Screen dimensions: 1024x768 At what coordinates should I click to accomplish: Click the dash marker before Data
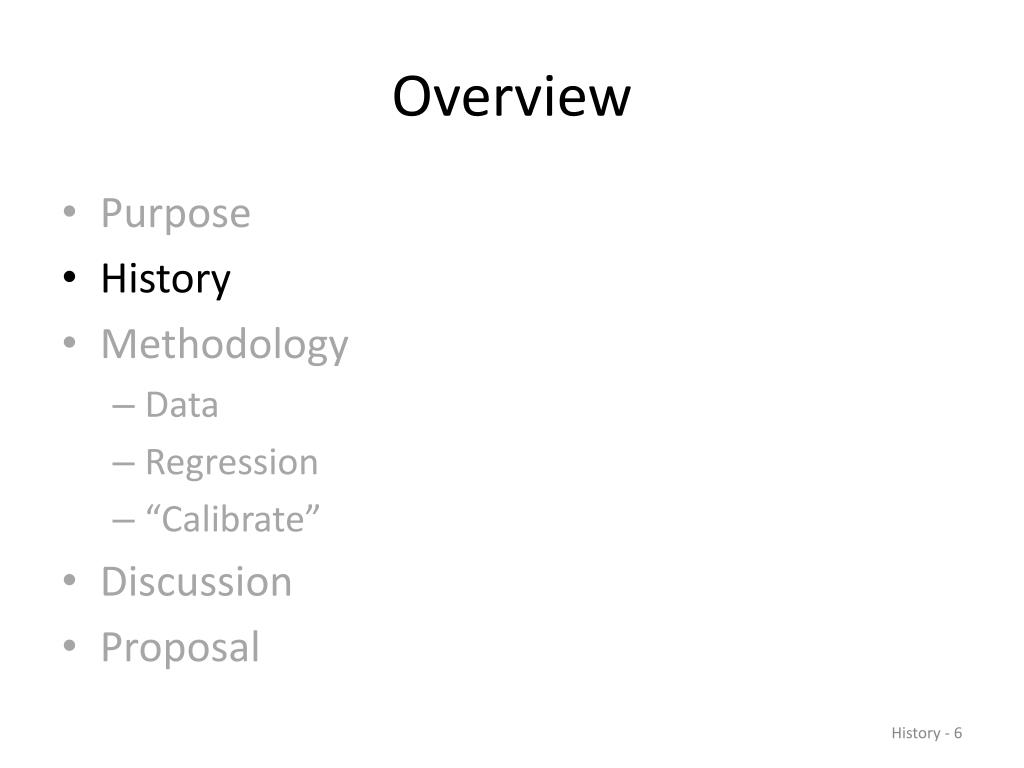coord(123,407)
